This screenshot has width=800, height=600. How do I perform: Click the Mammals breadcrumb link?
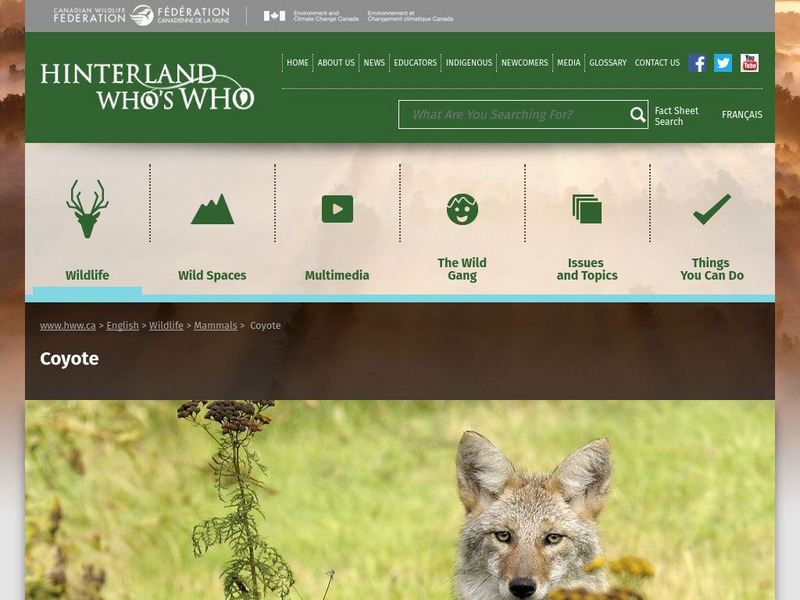(x=215, y=326)
